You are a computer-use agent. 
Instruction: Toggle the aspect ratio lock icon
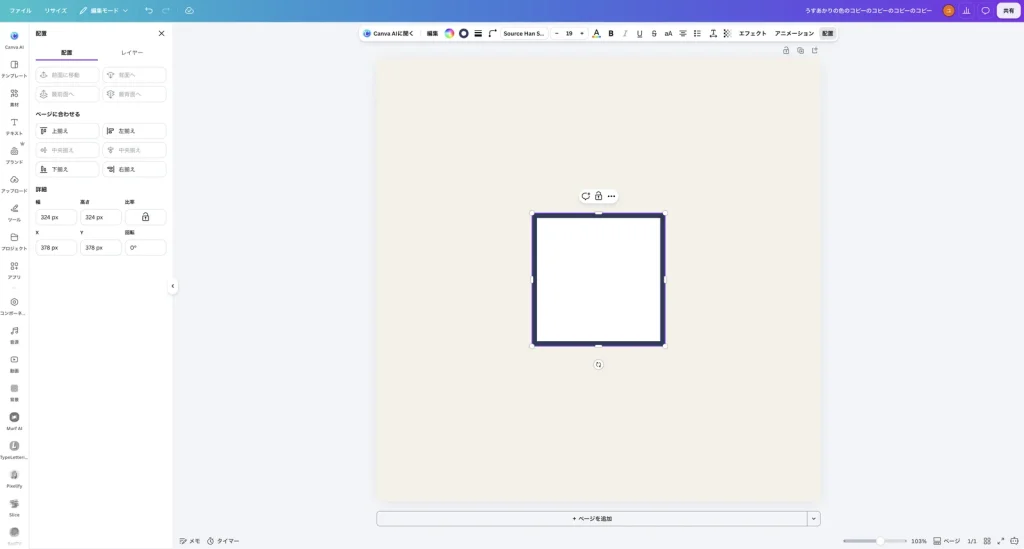click(146, 217)
